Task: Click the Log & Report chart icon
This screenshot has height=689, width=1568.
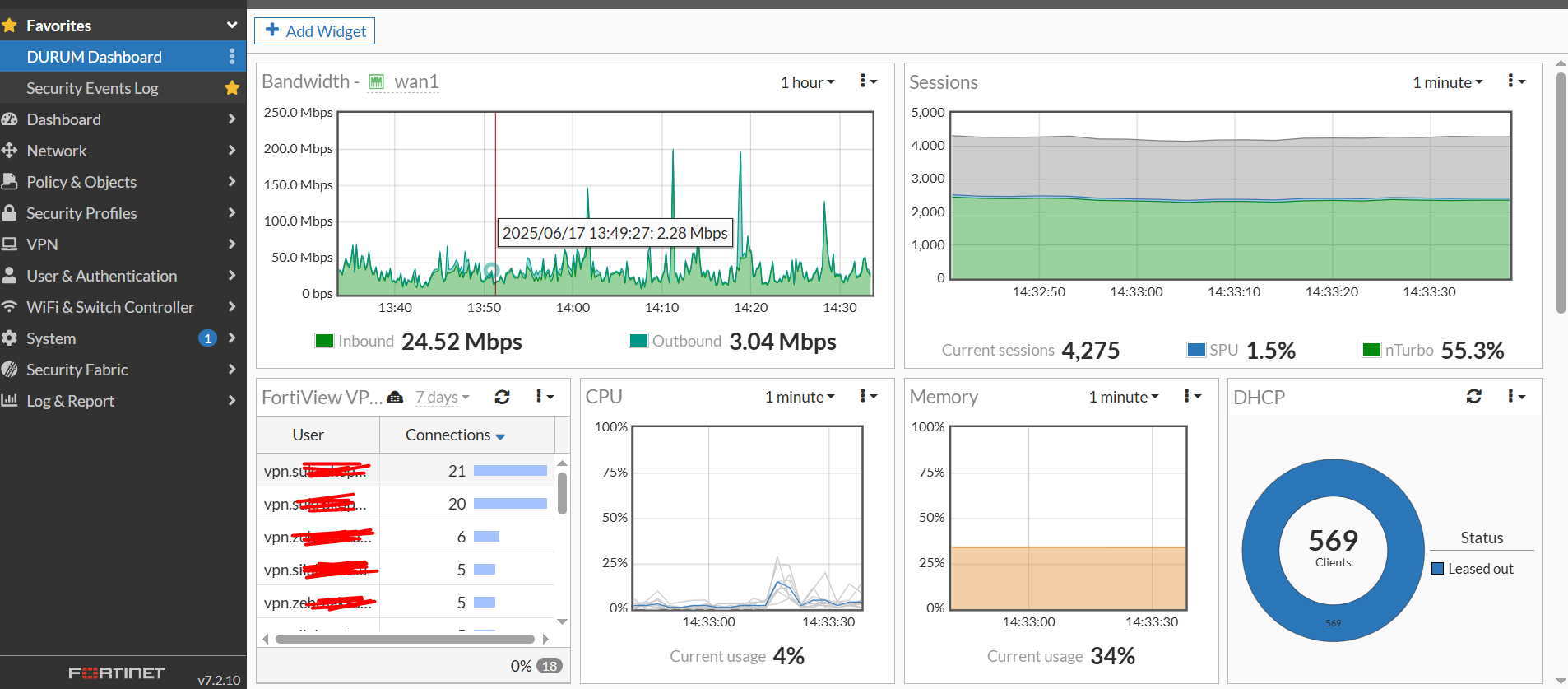Action: coord(10,400)
